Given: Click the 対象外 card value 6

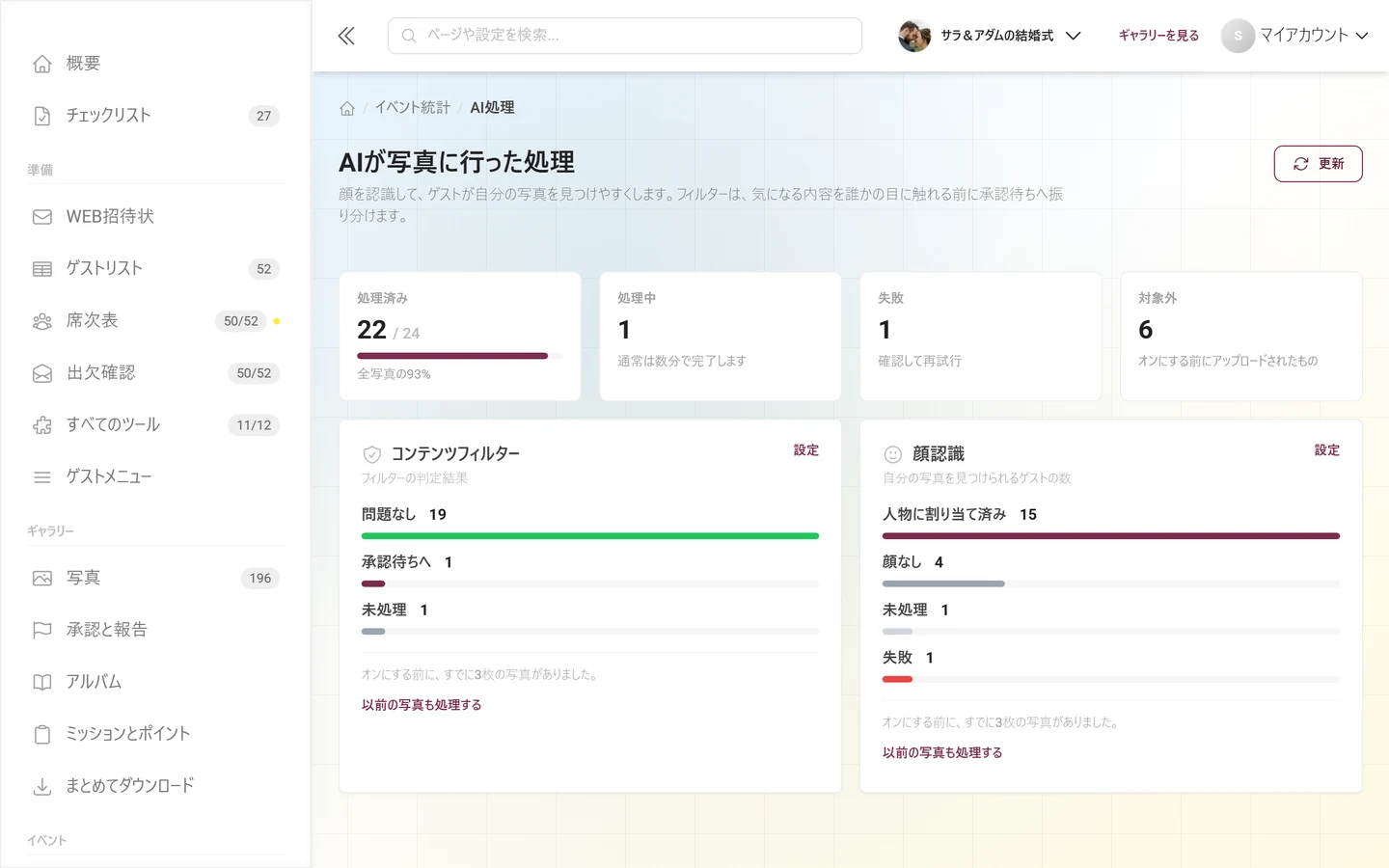Looking at the screenshot, I should coord(1146,330).
